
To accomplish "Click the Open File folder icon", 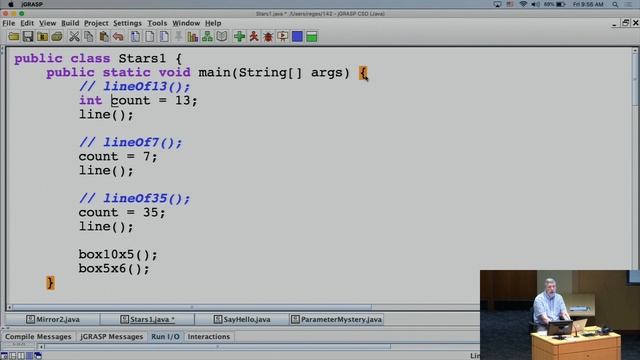I will [13, 37].
